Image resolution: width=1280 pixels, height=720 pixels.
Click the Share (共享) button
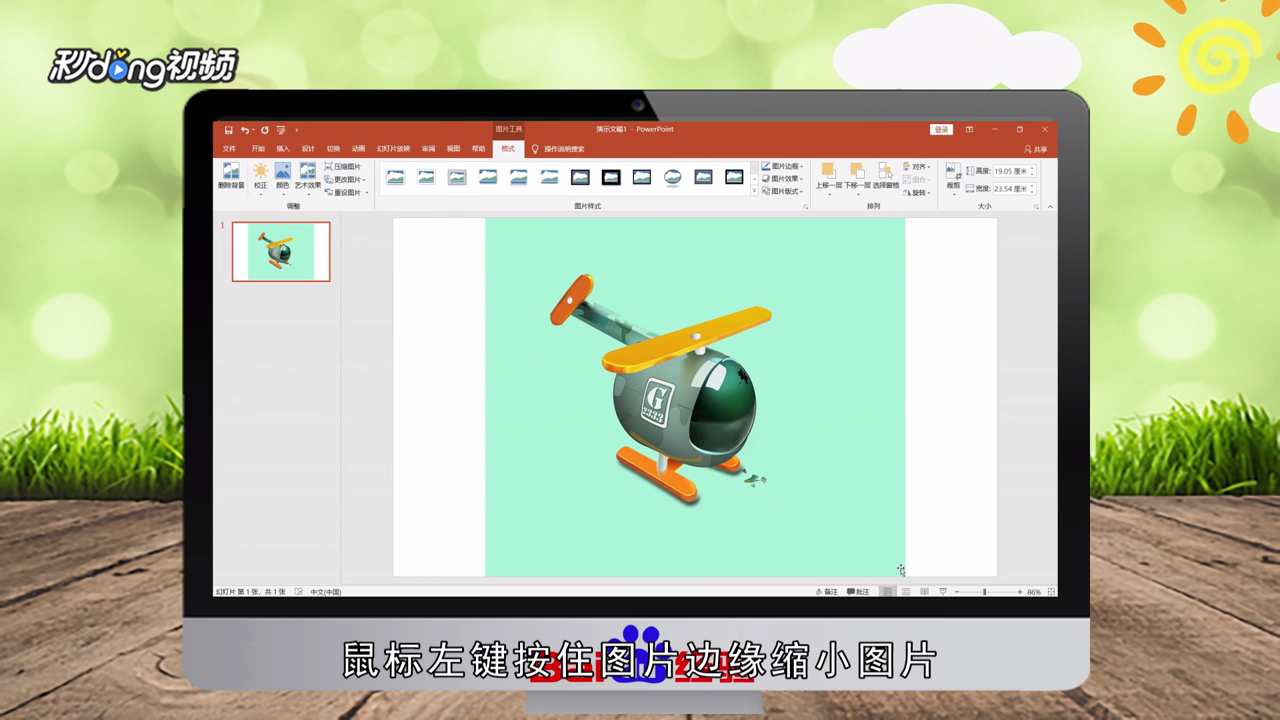coord(1036,149)
